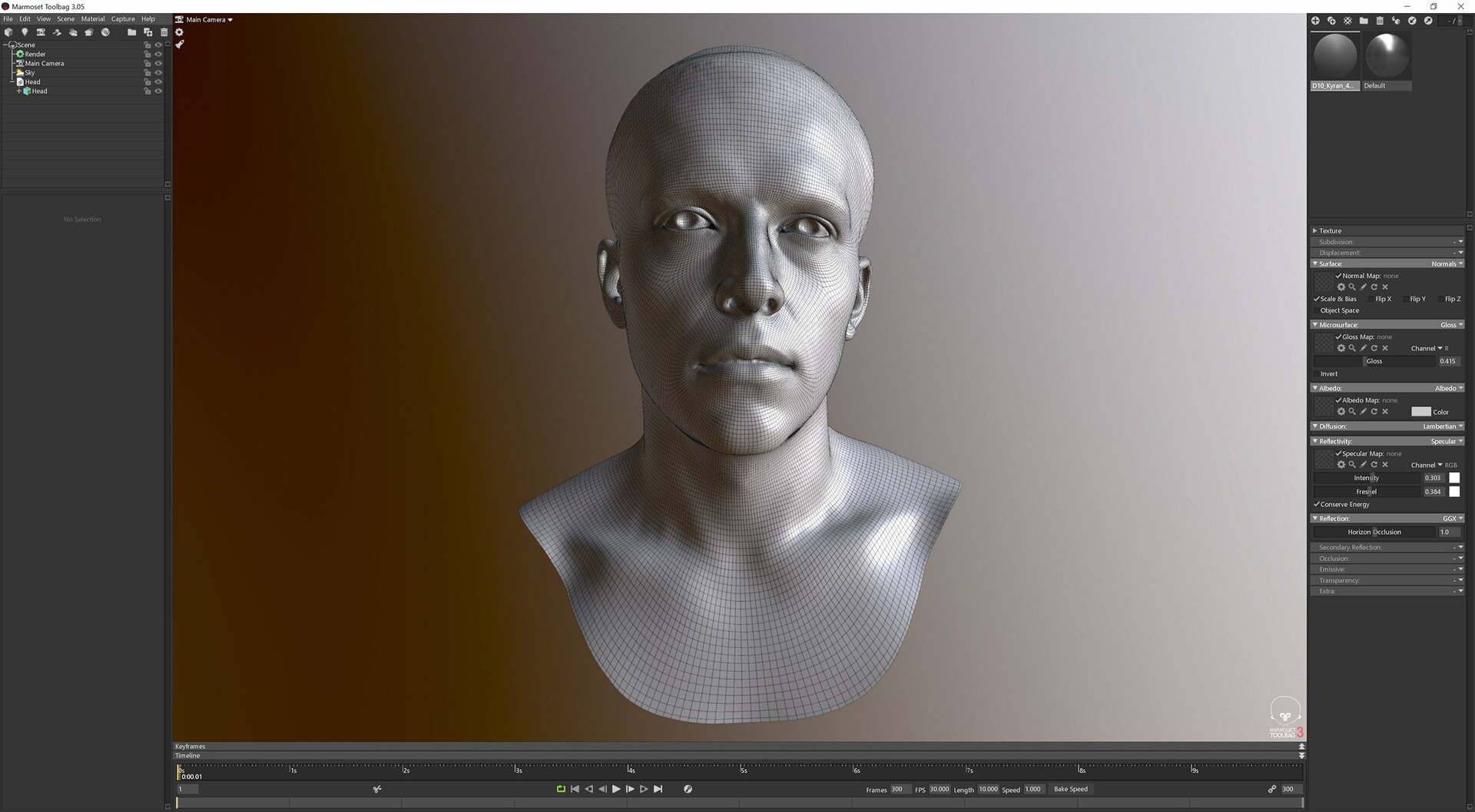Refresh the Albedo Map with the reload icon
1475x812 pixels.
pos(1374,412)
